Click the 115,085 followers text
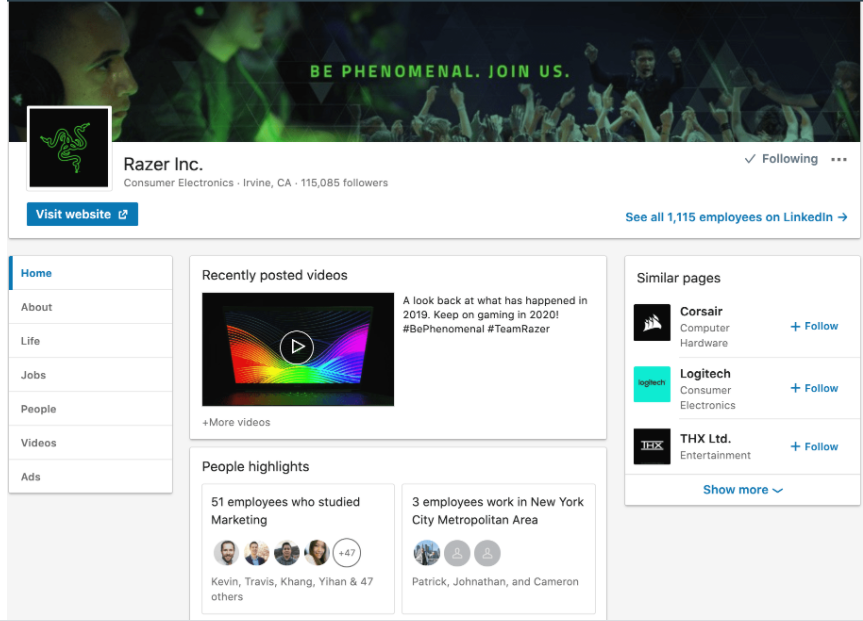Image resolution: width=863 pixels, height=621 pixels. click(344, 183)
